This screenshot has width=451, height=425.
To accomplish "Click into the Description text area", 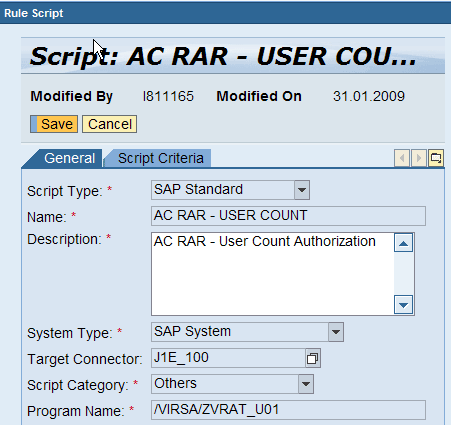I will (273, 274).
